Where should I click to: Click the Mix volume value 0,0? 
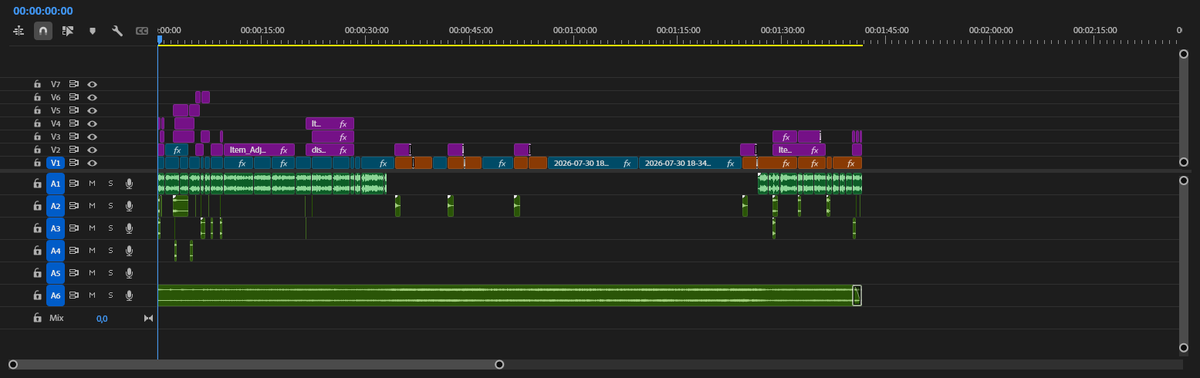point(102,318)
